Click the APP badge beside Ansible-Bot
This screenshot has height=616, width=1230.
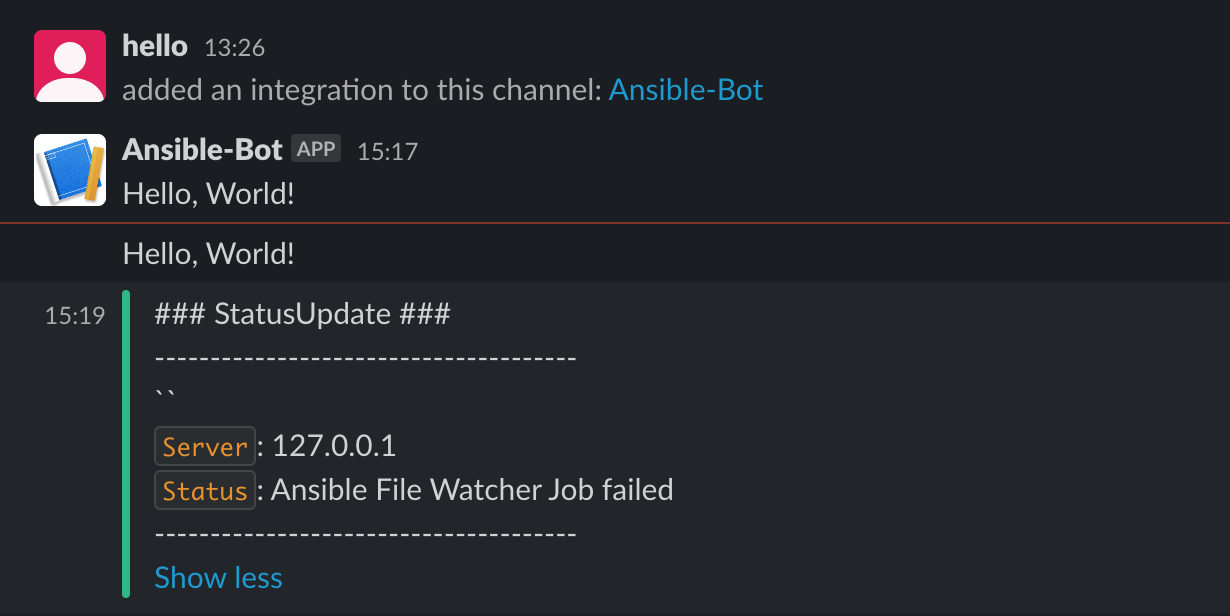(316, 149)
